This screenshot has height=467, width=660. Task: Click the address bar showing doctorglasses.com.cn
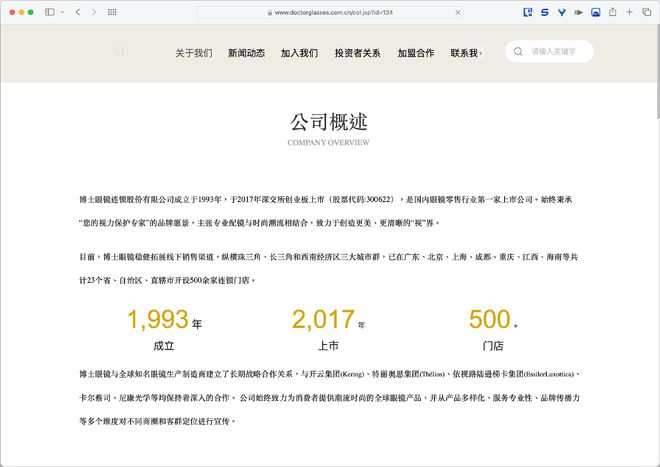pos(330,13)
